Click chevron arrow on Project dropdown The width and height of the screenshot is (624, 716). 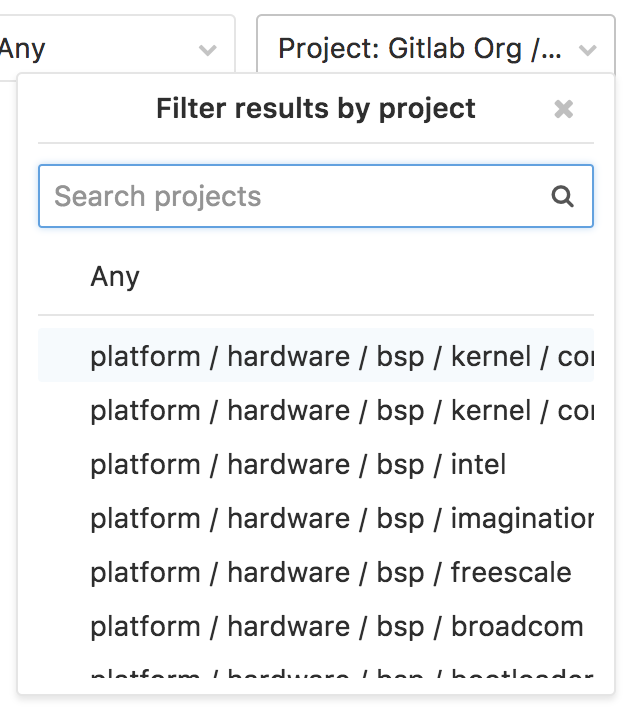pos(587,50)
